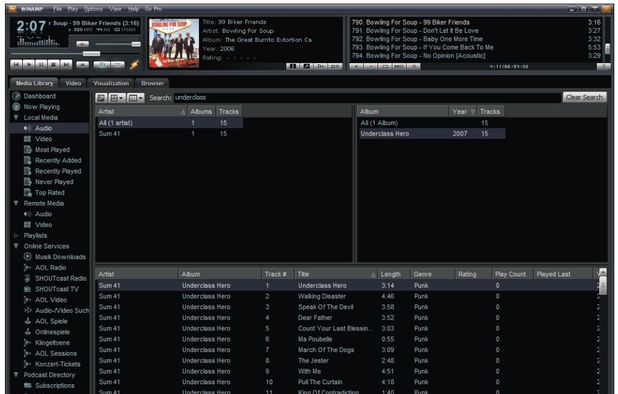The height and width of the screenshot is (394, 618).
Task: Open the View menu
Action: point(115,9)
